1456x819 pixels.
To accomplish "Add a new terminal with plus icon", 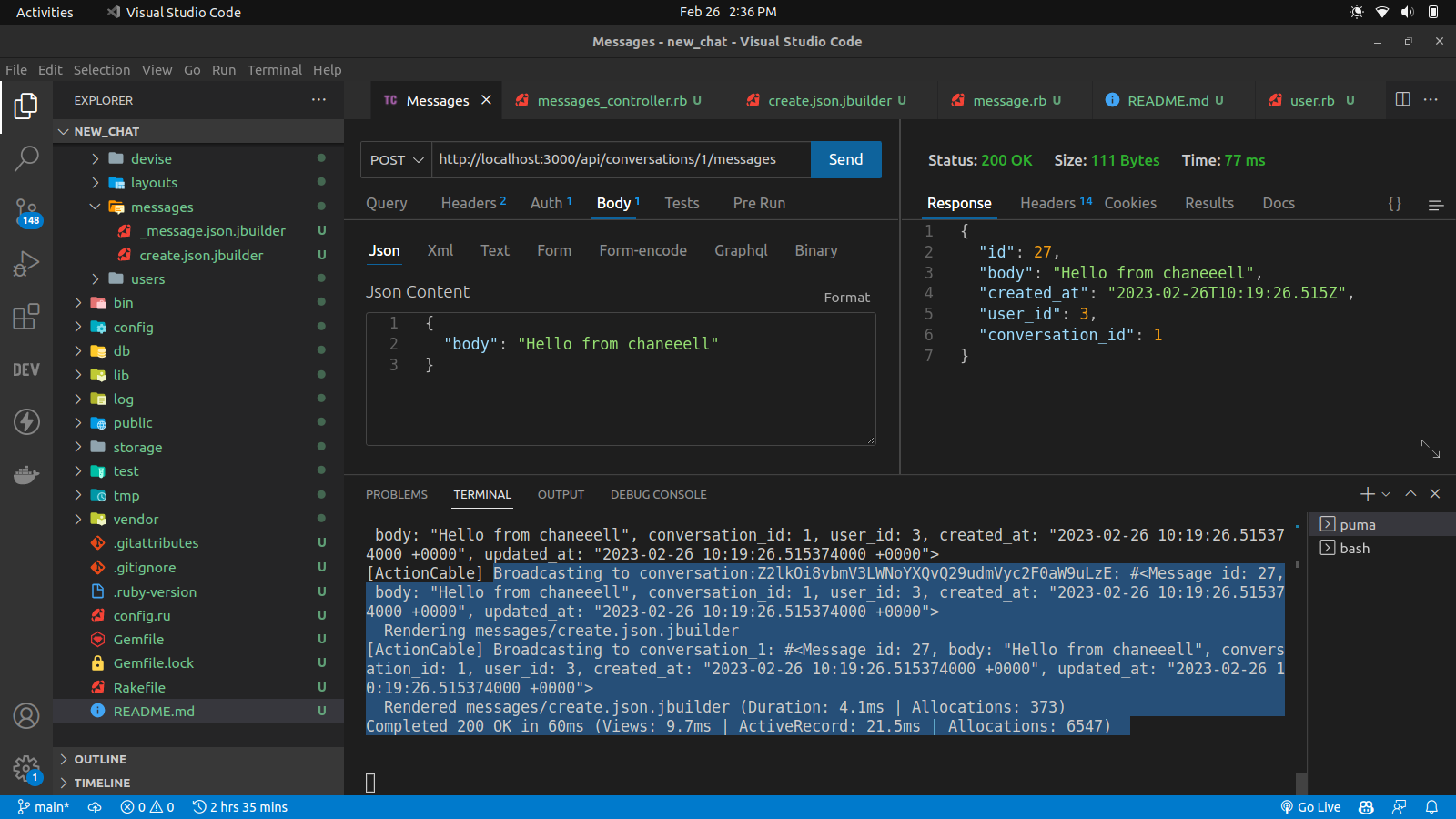I will click(1367, 493).
